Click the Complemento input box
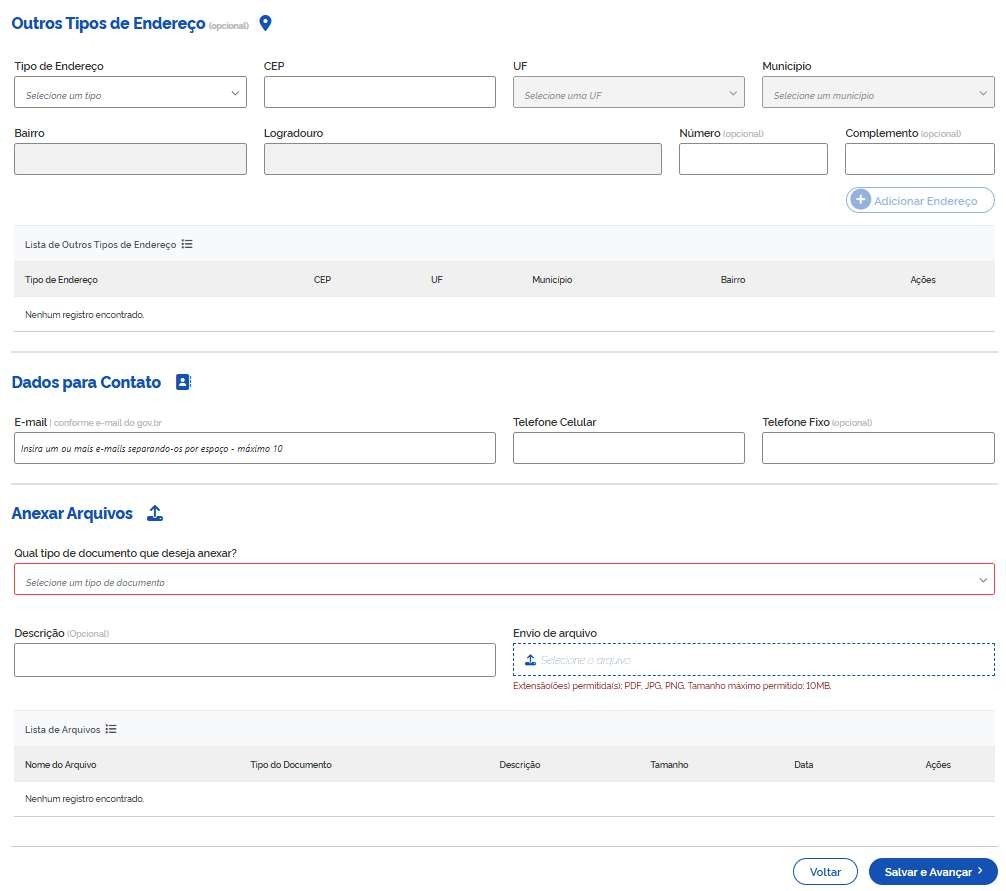The width and height of the screenshot is (1006, 891). 919,159
